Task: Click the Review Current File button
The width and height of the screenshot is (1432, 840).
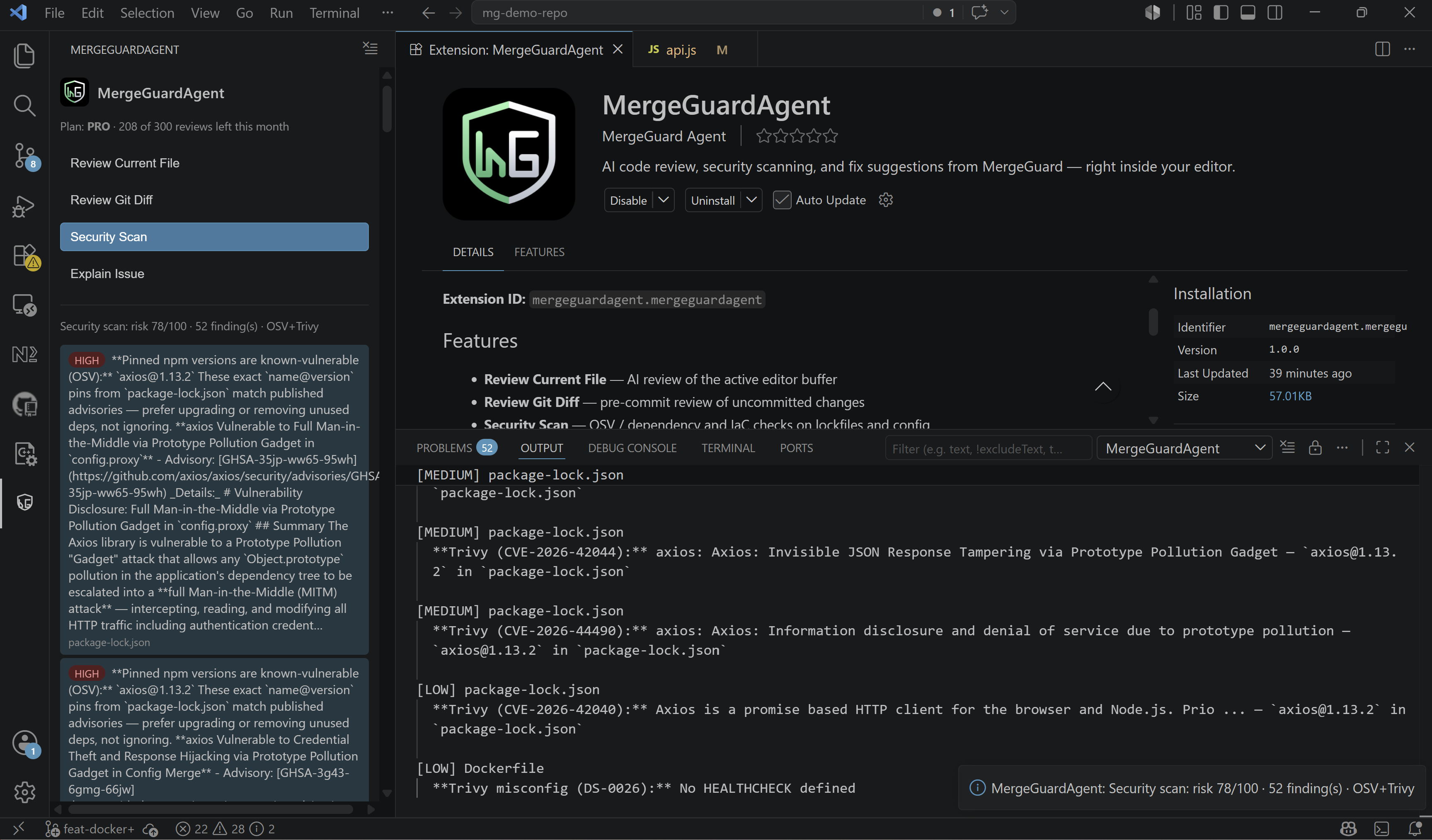Action: 214,163
